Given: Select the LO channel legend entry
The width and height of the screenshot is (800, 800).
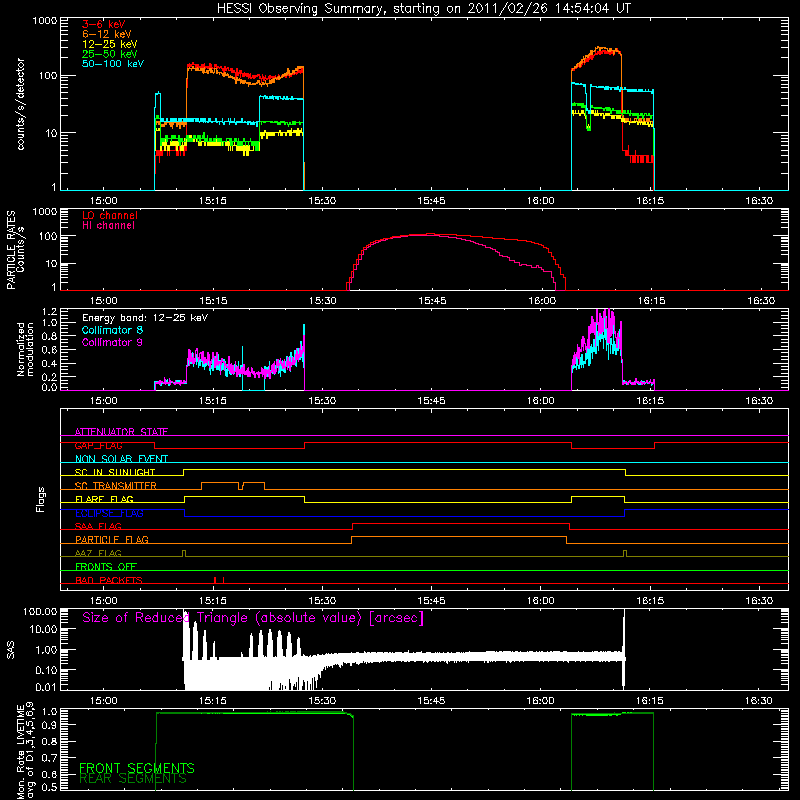Looking at the screenshot, I should (110, 216).
